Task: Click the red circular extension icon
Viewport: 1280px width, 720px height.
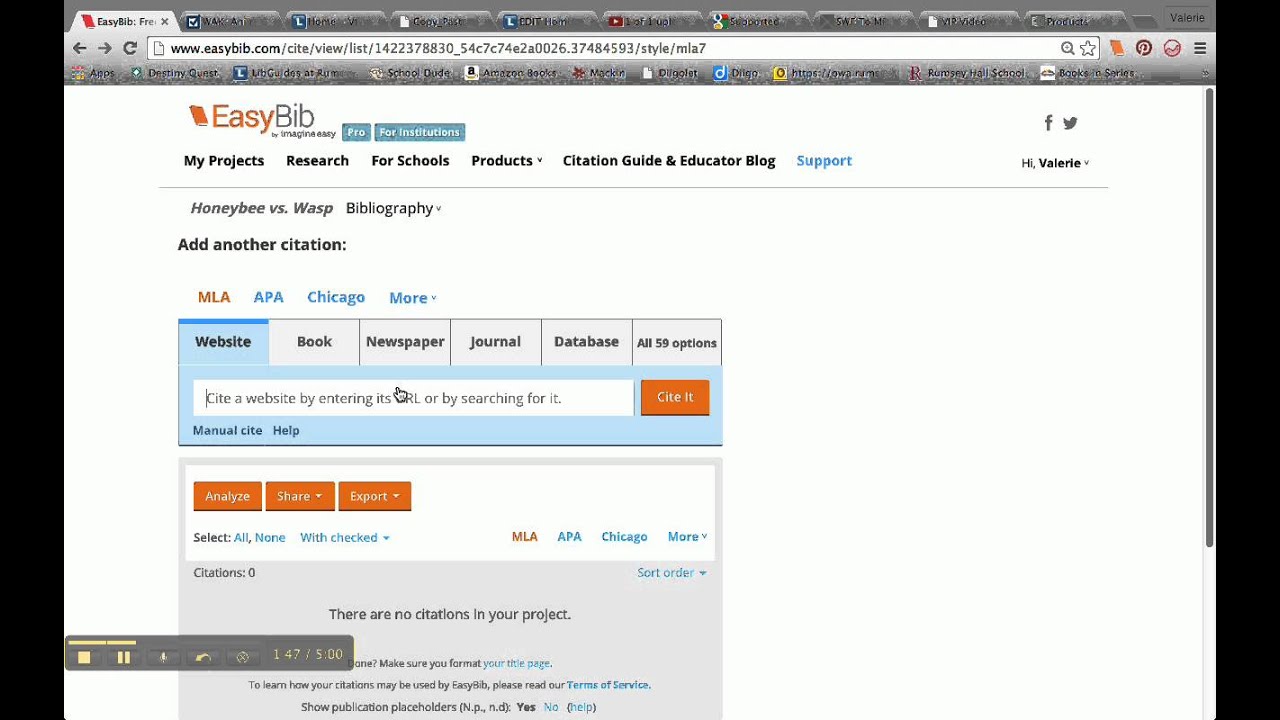Action: coord(1172,48)
